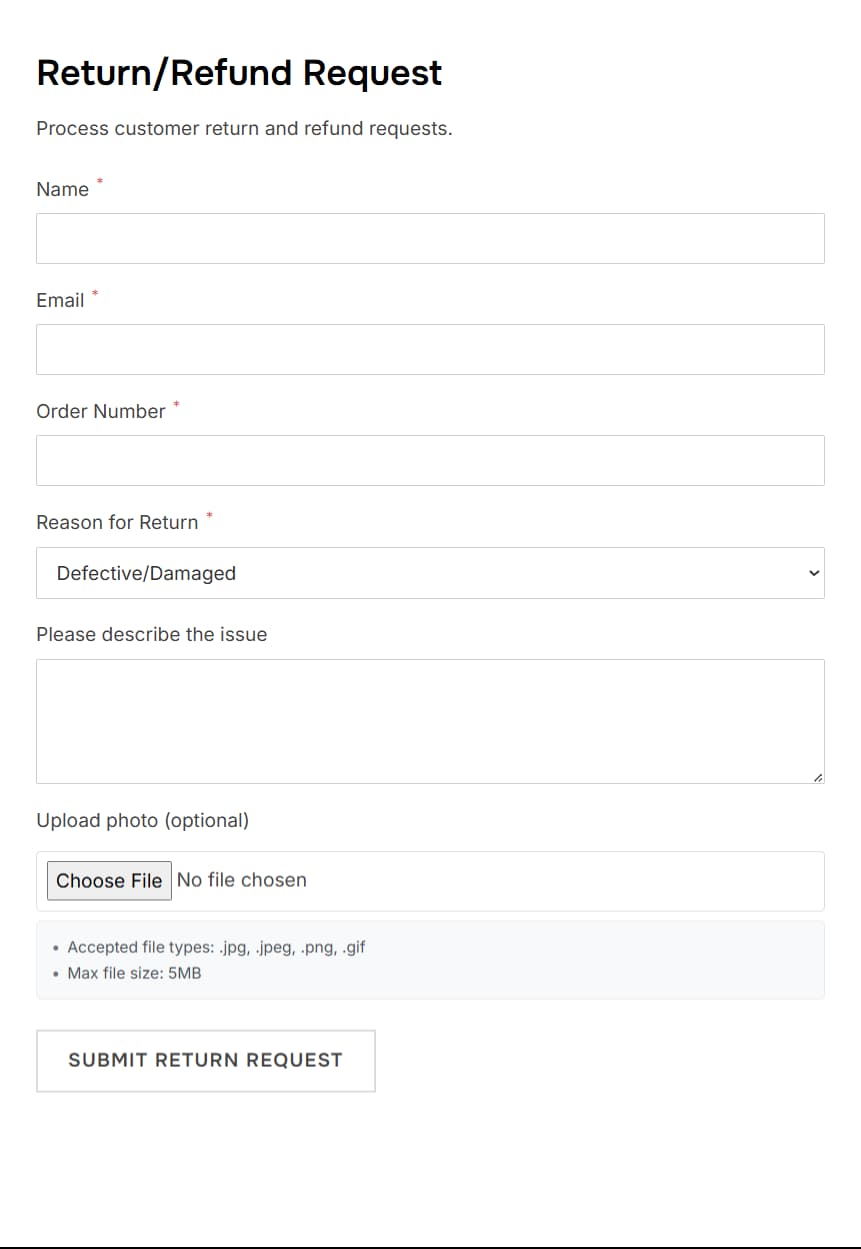
Task: Click the Name input field
Action: click(430, 238)
